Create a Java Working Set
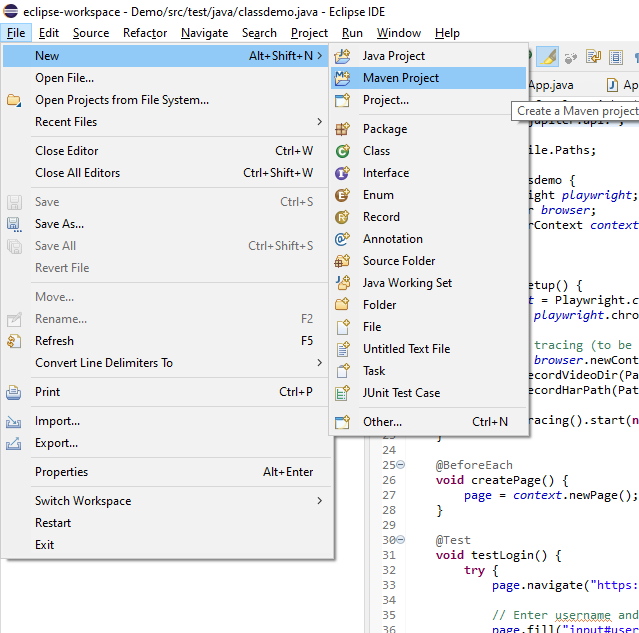 tap(428, 283)
